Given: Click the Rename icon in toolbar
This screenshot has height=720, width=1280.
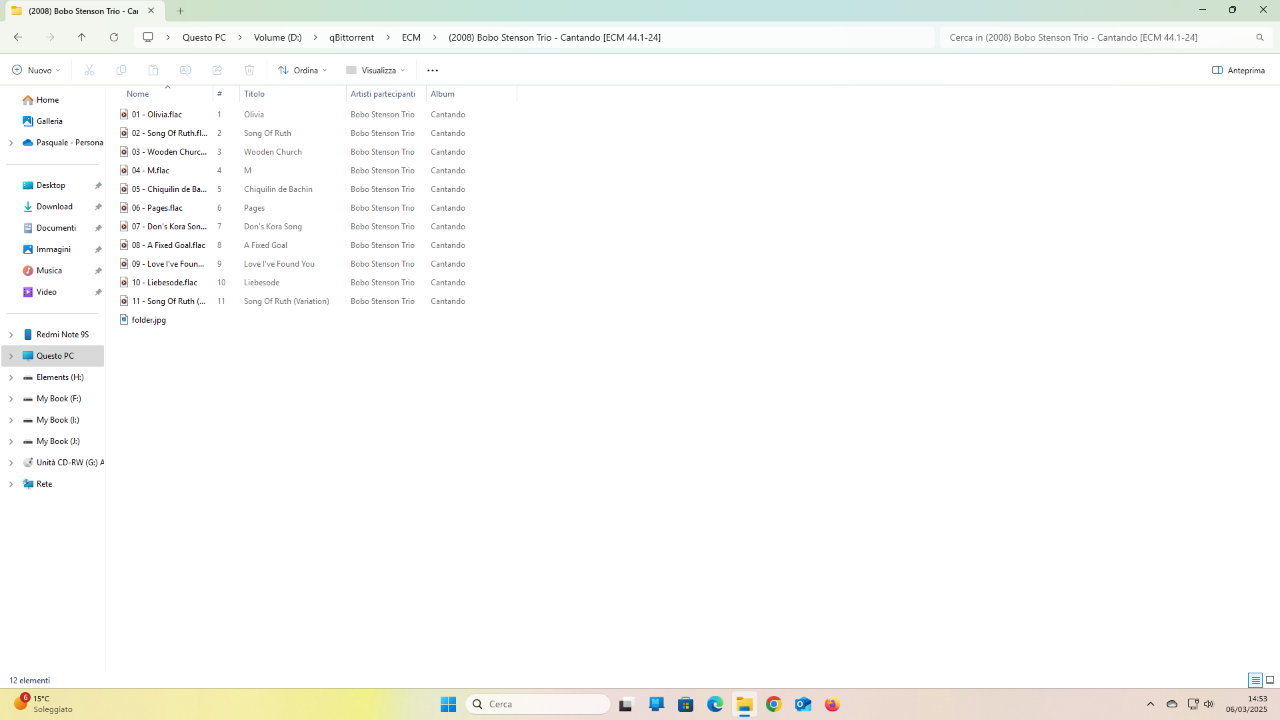Looking at the screenshot, I should (185, 70).
